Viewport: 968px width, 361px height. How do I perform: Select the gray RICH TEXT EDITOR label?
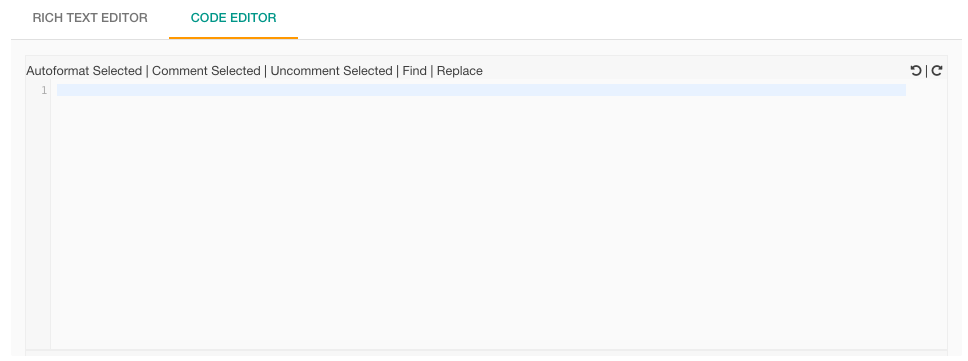90,18
